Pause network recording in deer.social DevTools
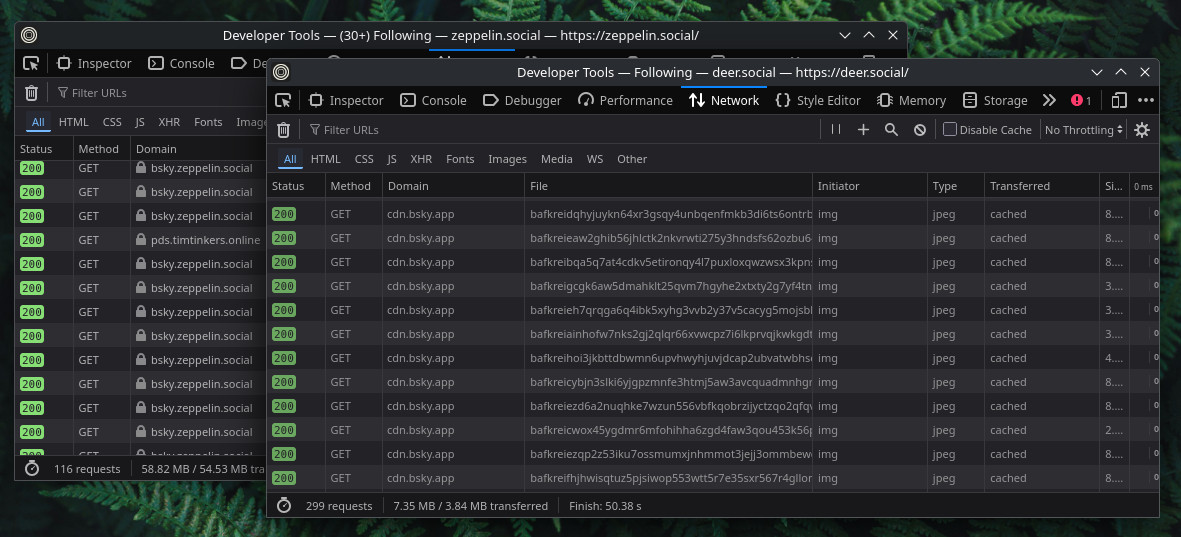 [x=836, y=130]
